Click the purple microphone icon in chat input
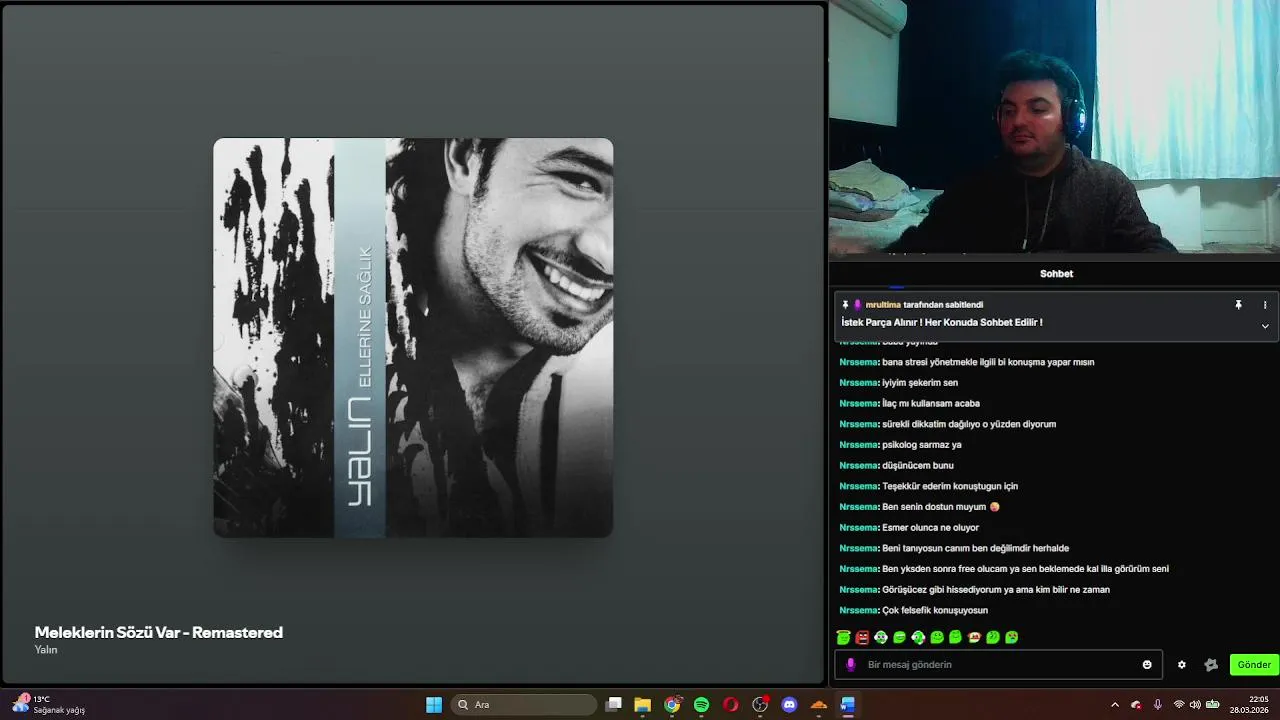Viewport: 1280px width, 720px height. pyautogui.click(x=851, y=665)
